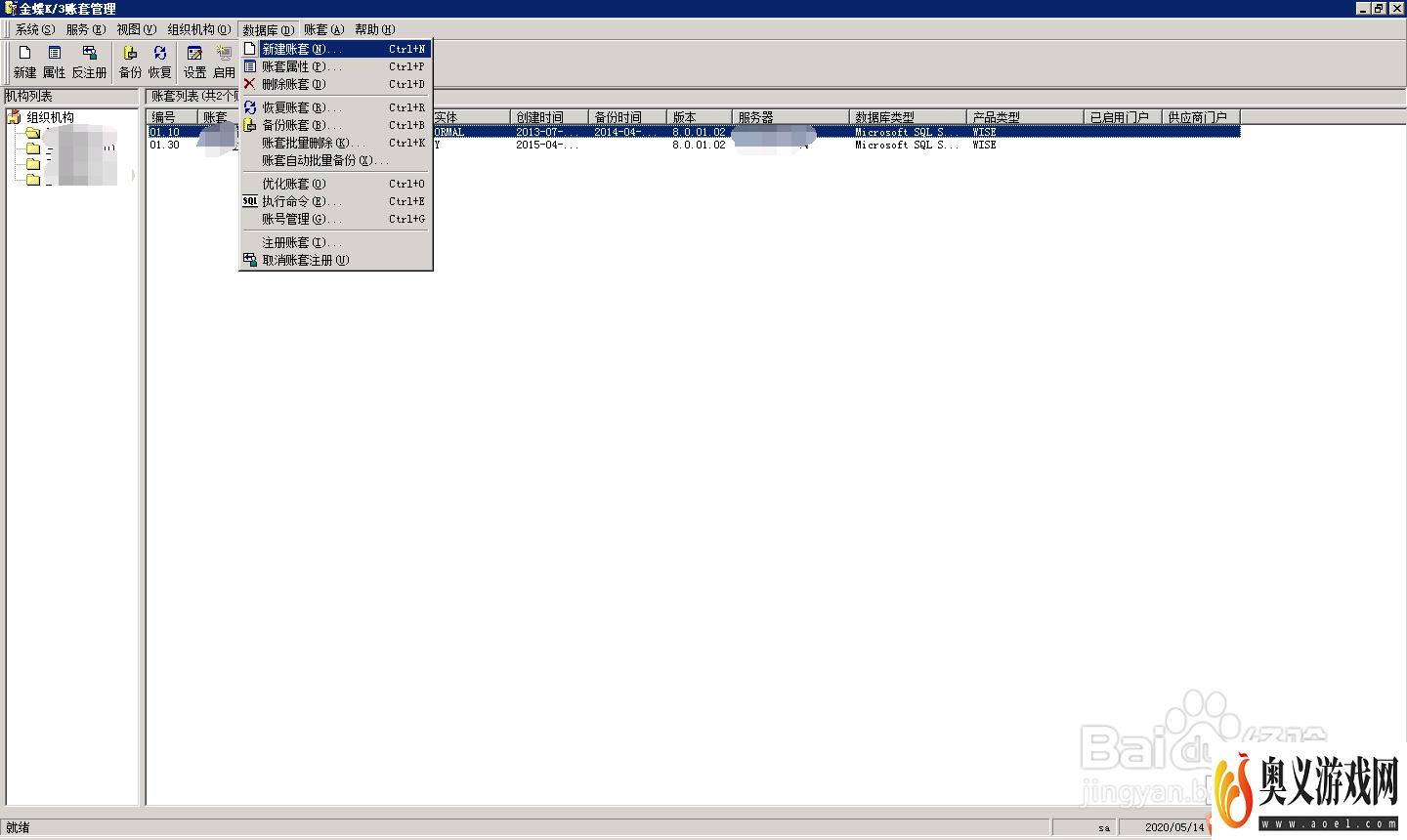The height and width of the screenshot is (840, 1407).
Task: Sort by 数据库类型 column header
Action: (908, 117)
